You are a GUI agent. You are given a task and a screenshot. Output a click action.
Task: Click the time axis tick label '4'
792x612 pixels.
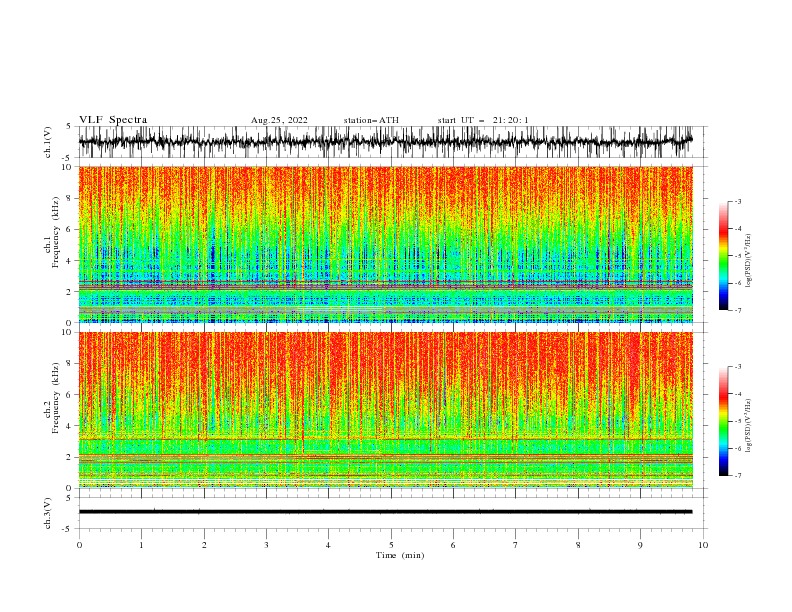[x=328, y=545]
